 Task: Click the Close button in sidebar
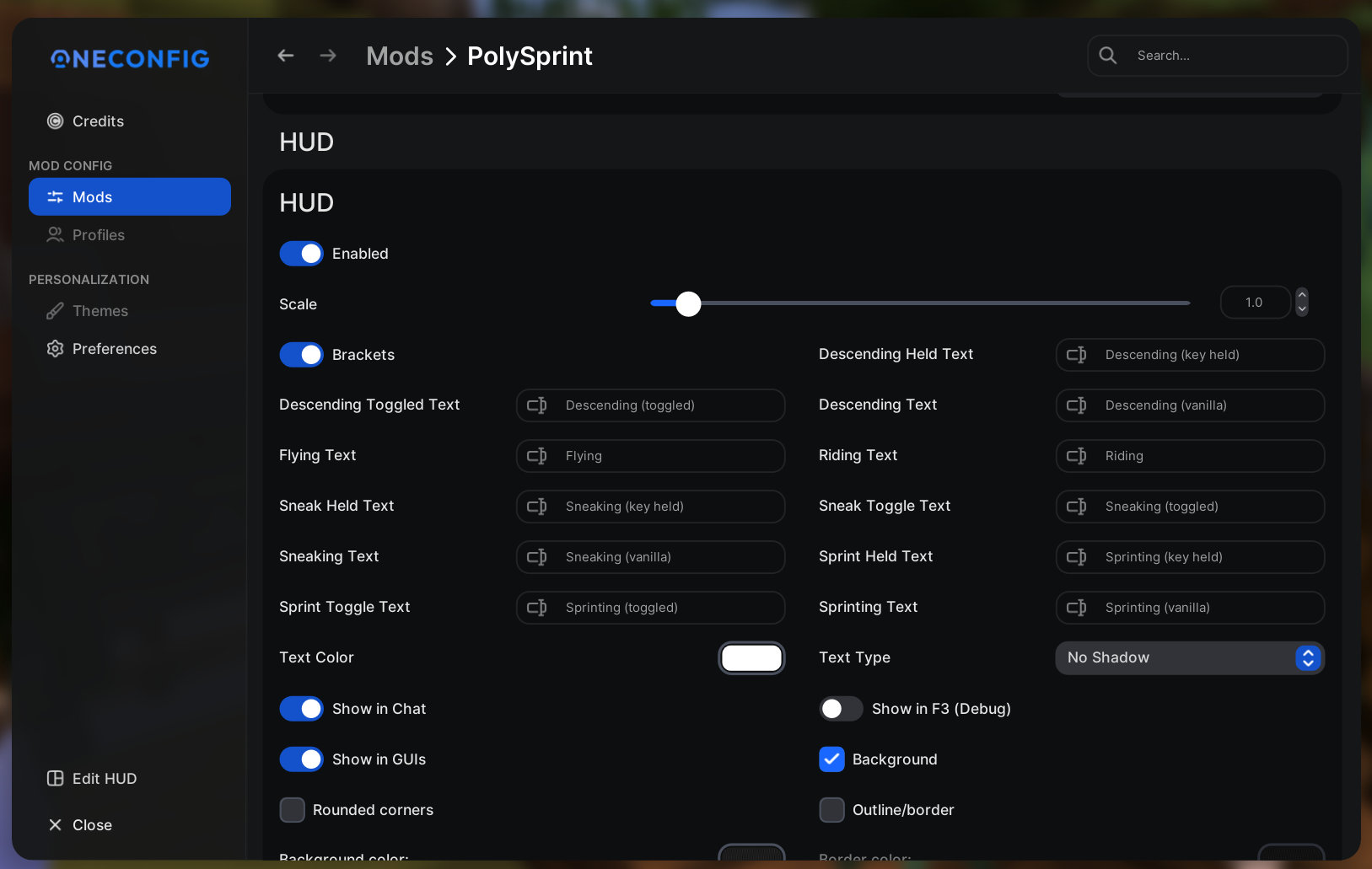point(130,825)
